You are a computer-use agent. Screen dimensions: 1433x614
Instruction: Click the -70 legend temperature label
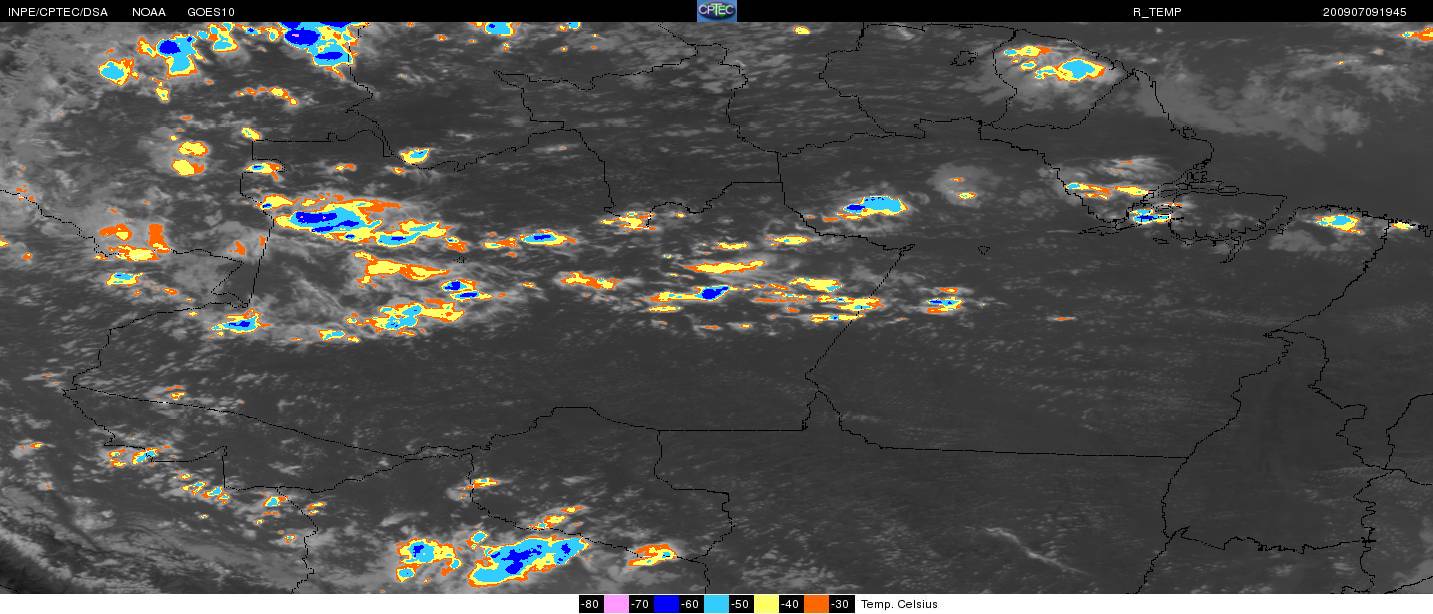640,604
